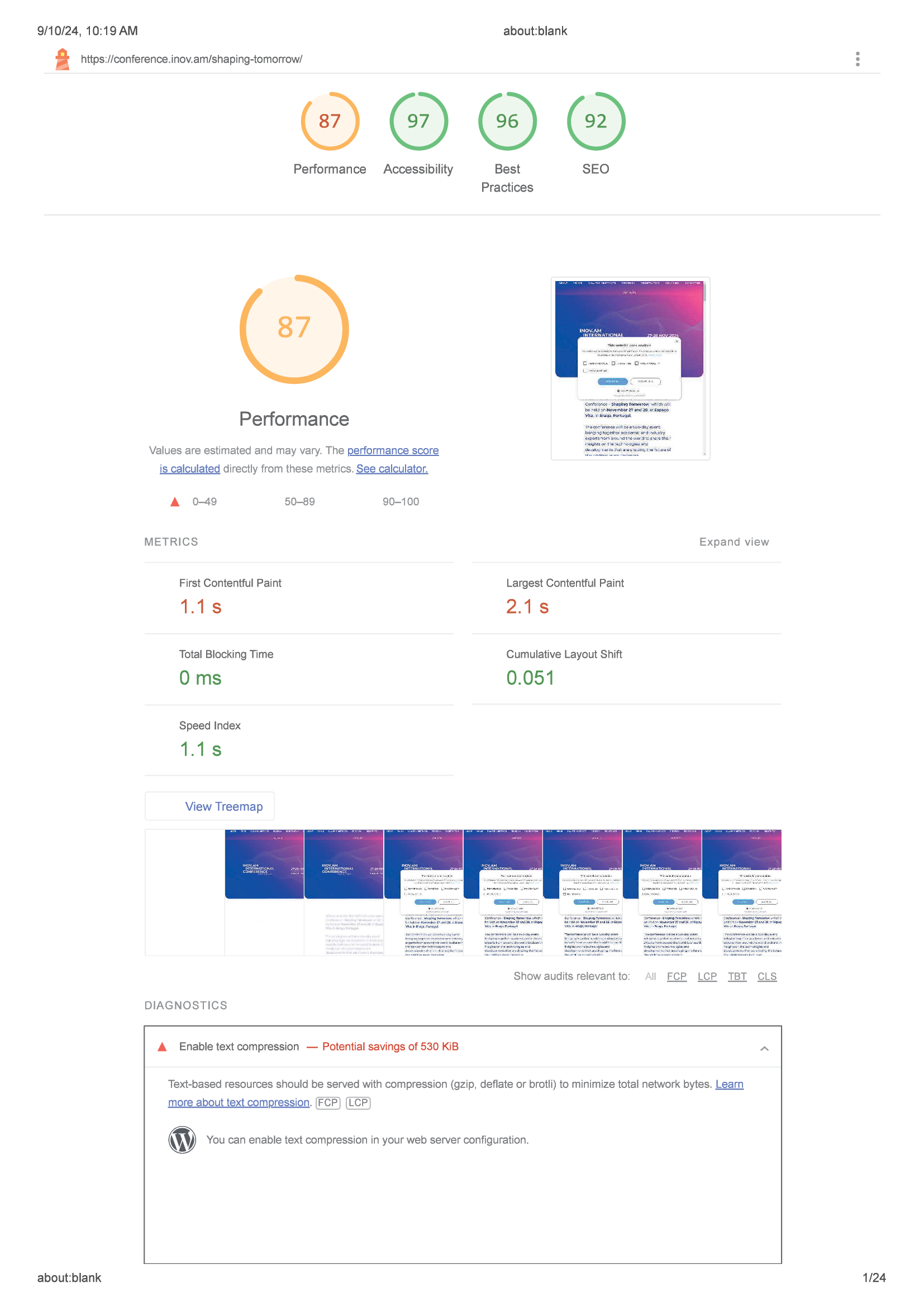Toggle Expand view for metrics
This screenshot has height=1307, width=924.
click(734, 542)
